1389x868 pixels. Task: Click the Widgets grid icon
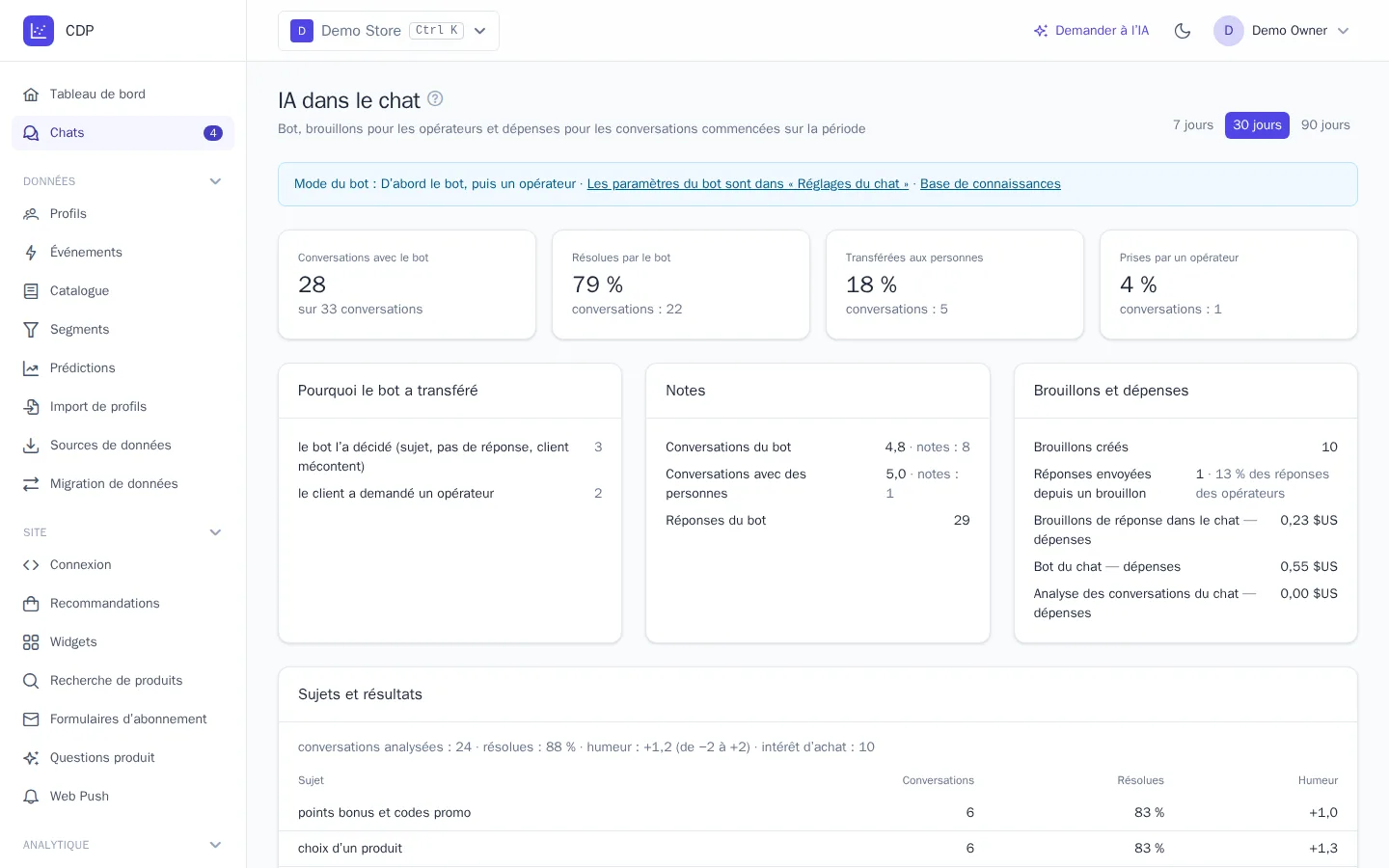(31, 642)
